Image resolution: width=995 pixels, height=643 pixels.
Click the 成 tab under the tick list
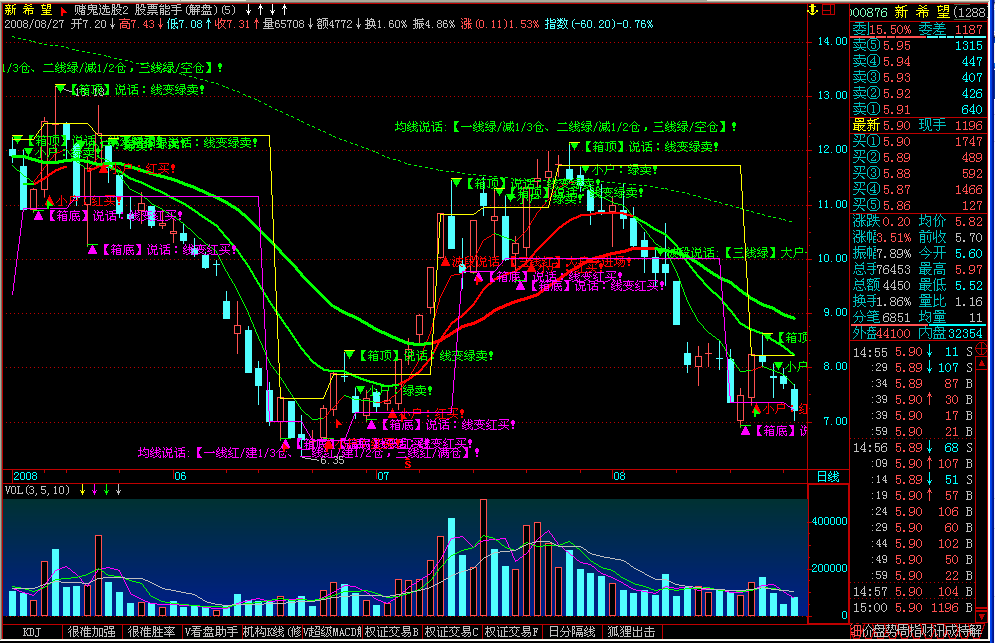pyautogui.click(x=952, y=631)
